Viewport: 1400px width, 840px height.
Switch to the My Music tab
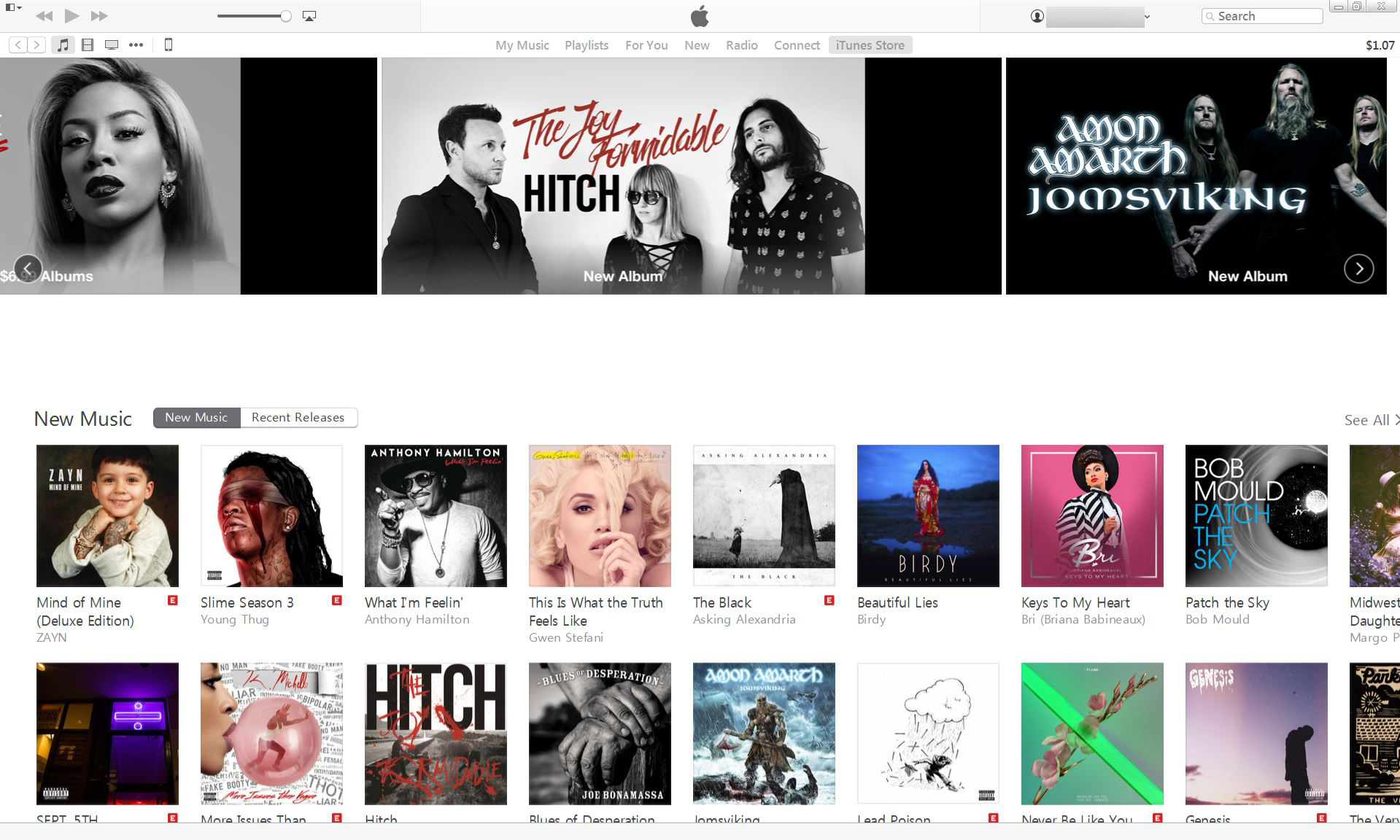coord(522,45)
